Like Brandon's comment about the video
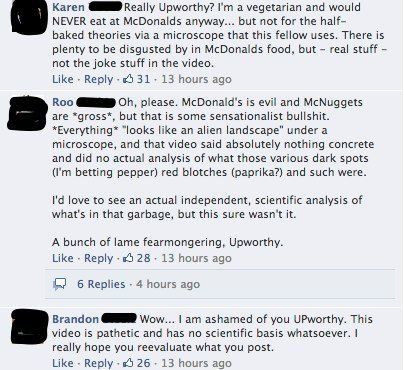The height and width of the screenshot is (370, 404). [63, 363]
